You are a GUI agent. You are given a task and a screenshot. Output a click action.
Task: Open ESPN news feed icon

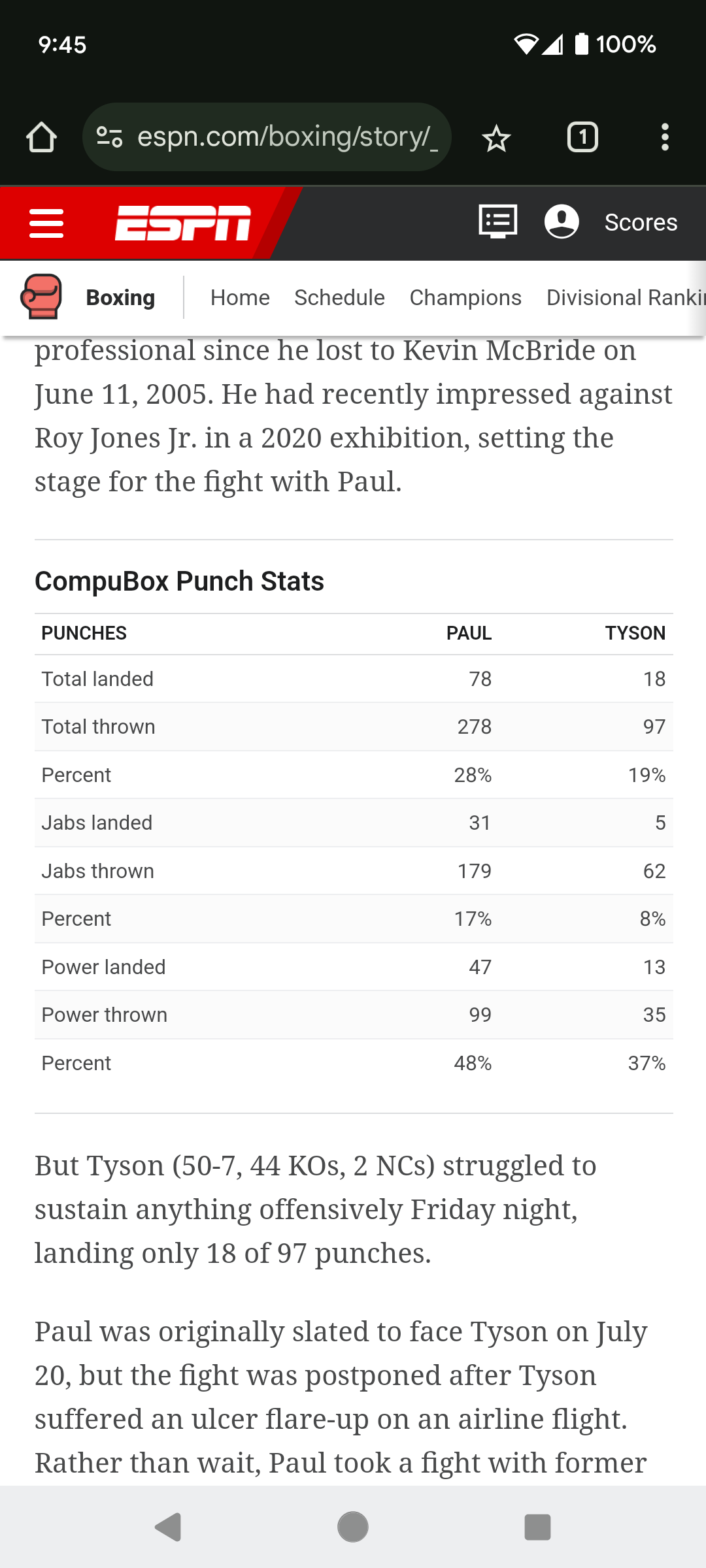point(498,221)
